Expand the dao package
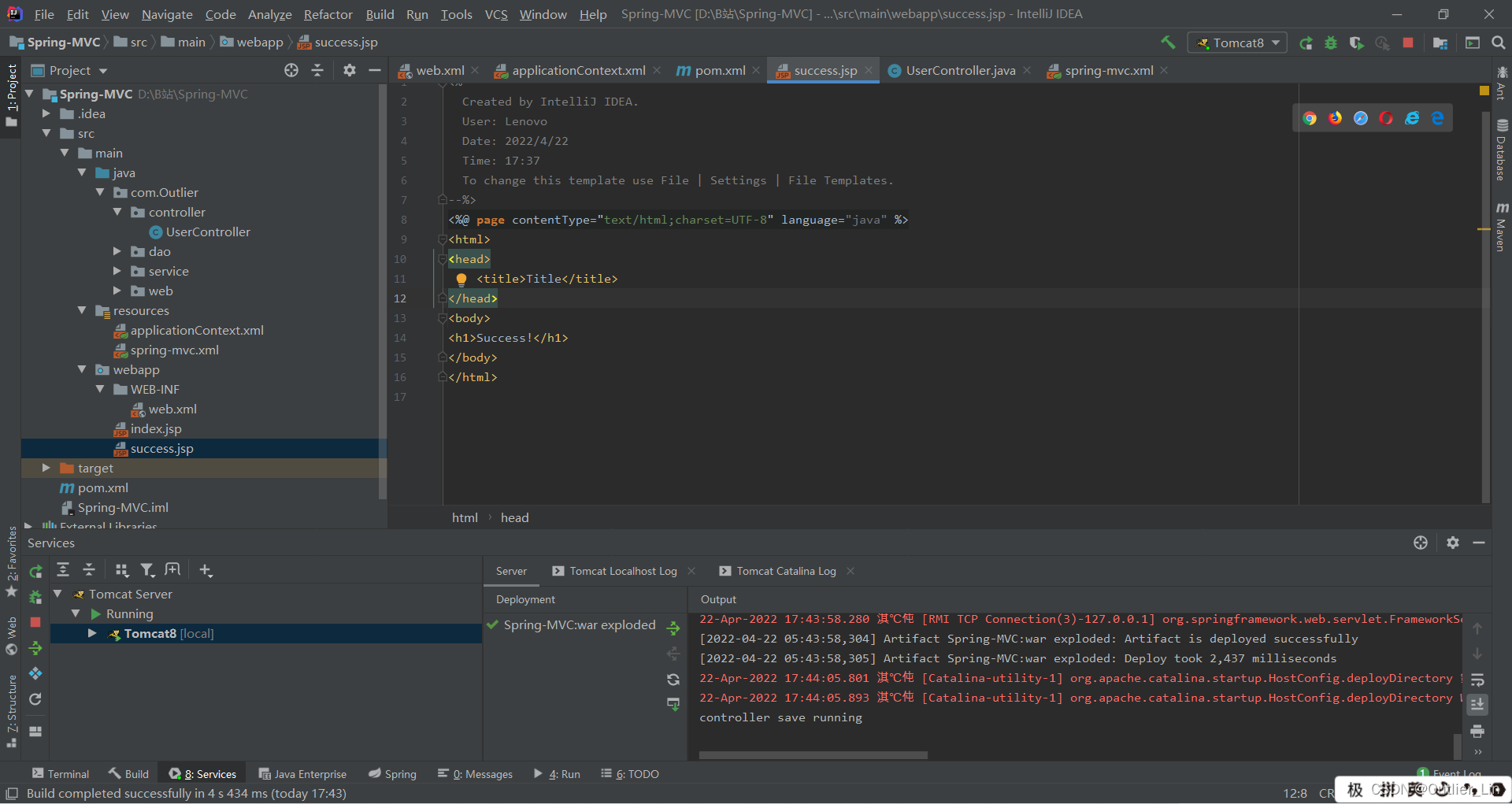Screen dimensions: 1512x804 click(117, 251)
